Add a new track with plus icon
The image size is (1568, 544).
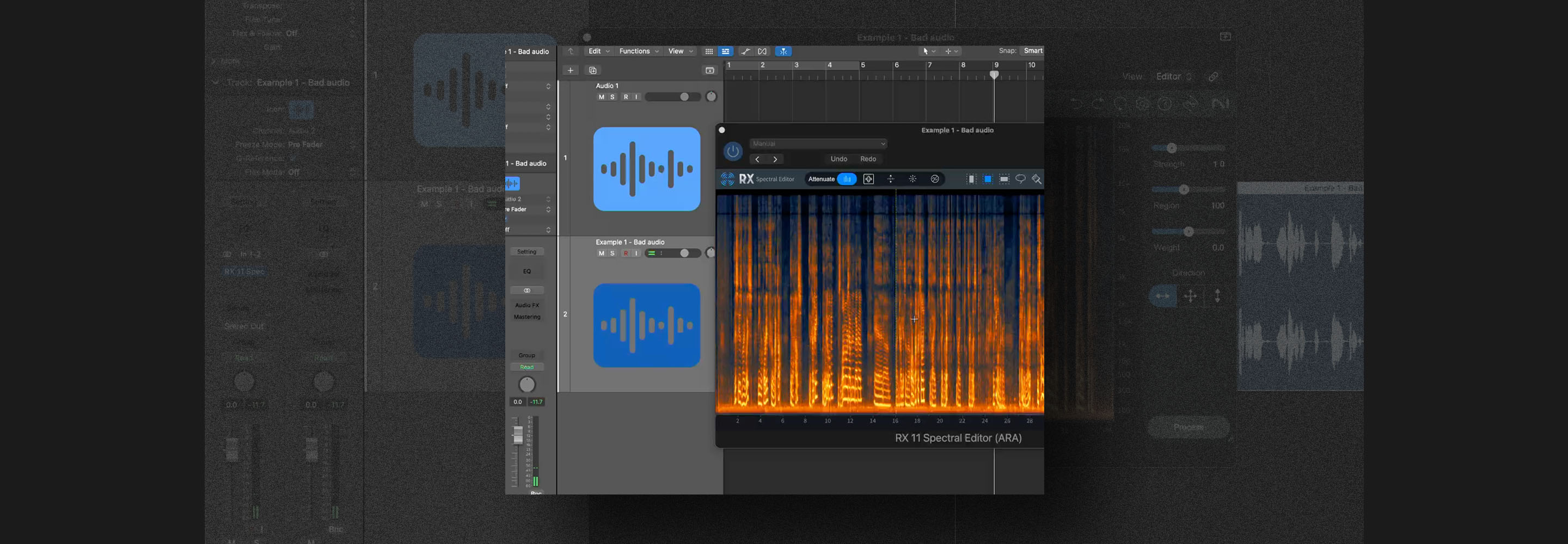pyautogui.click(x=571, y=71)
